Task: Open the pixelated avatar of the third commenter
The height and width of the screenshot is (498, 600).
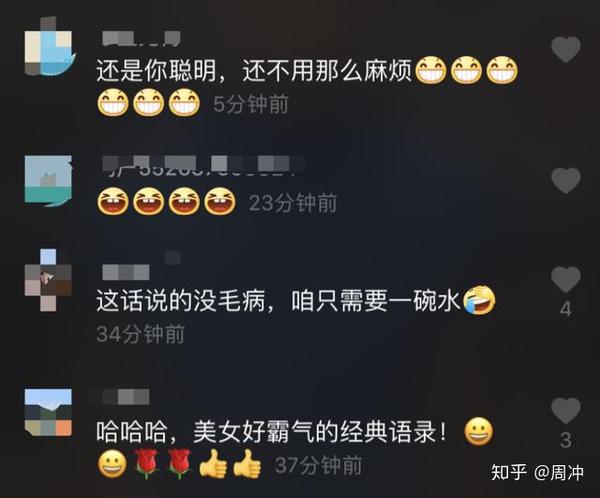Action: pos(48,280)
